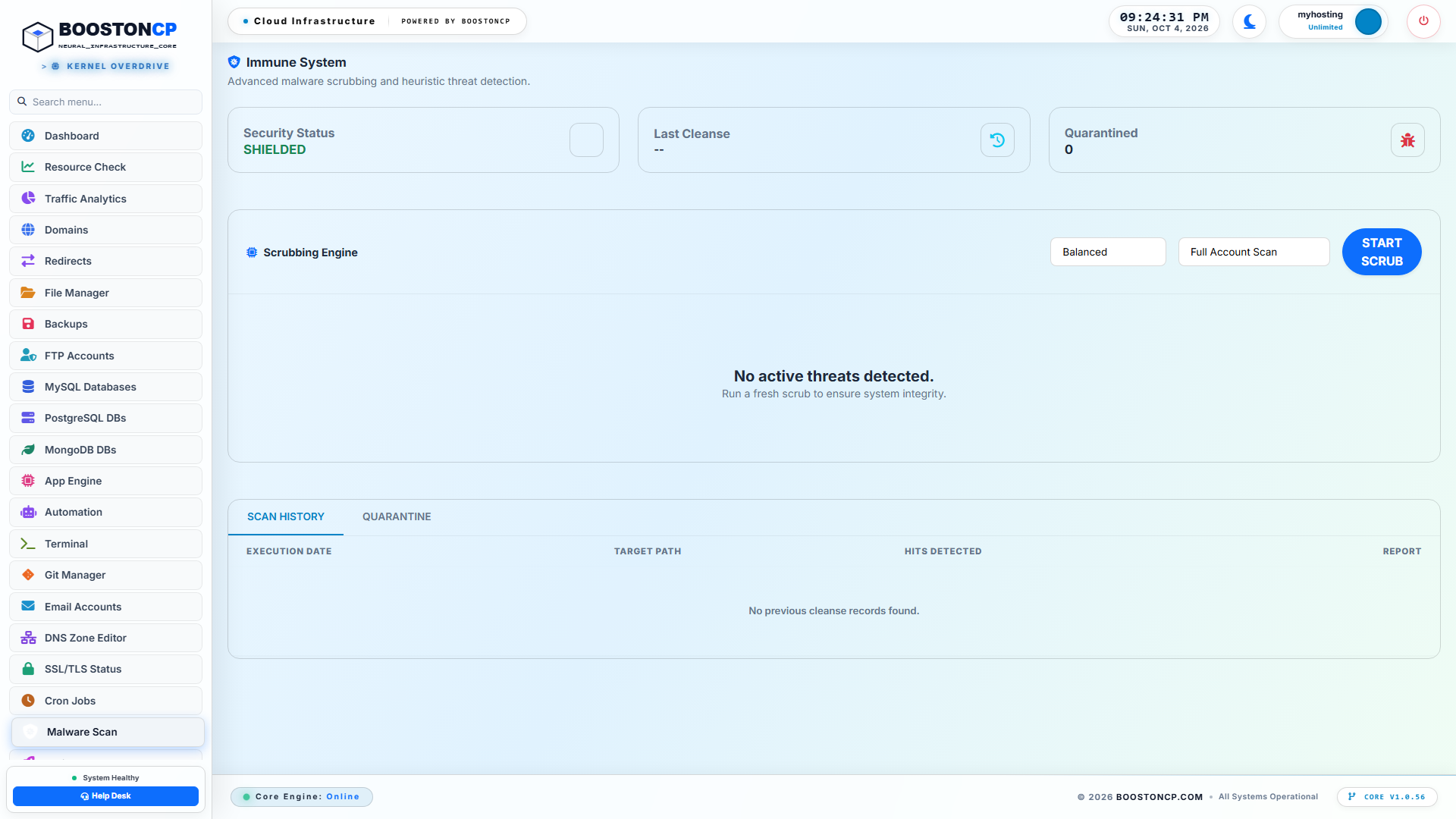Screen dimensions: 1456x819
Task: Expand the Balanced scan mode dropdown
Action: [x=1108, y=252]
